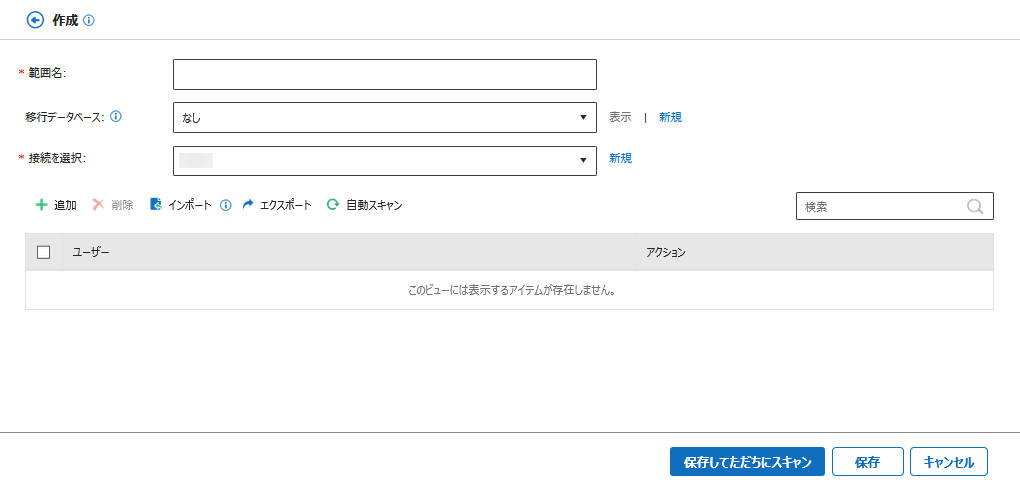This screenshot has height=487, width=1020.
Task: Open the 接続を選択 dropdown
Action: point(384,161)
